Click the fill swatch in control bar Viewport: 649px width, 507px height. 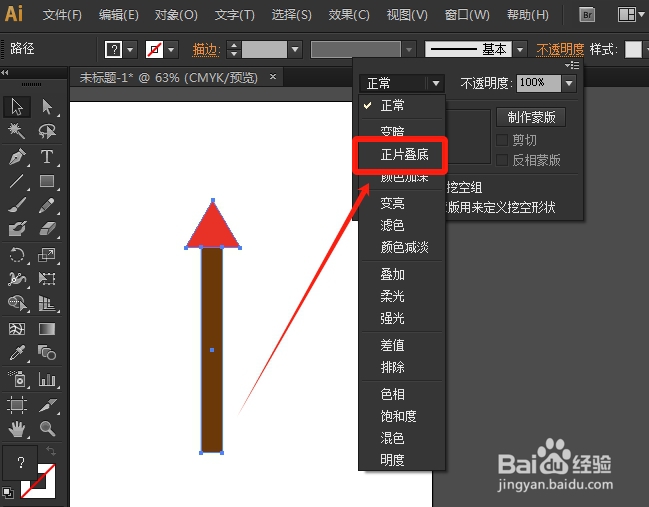[x=113, y=50]
